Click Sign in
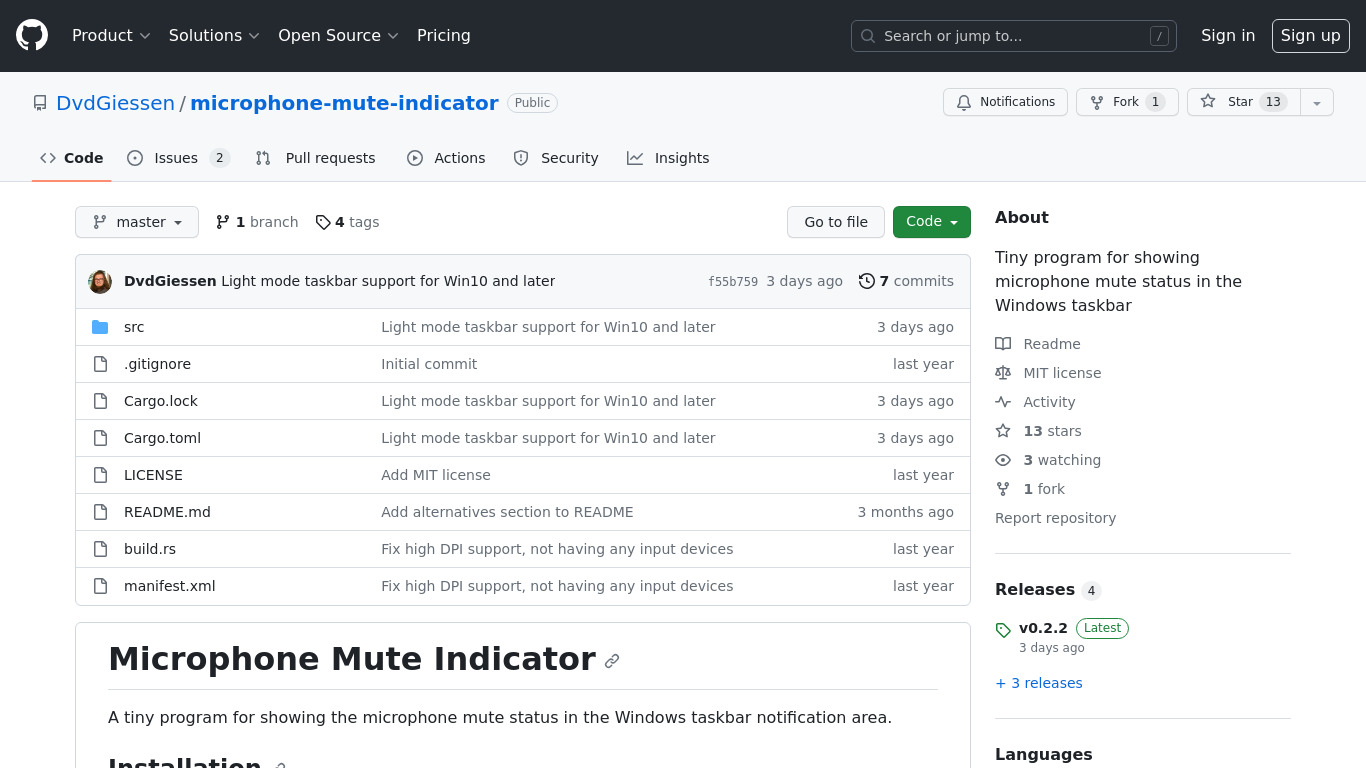 [1228, 35]
